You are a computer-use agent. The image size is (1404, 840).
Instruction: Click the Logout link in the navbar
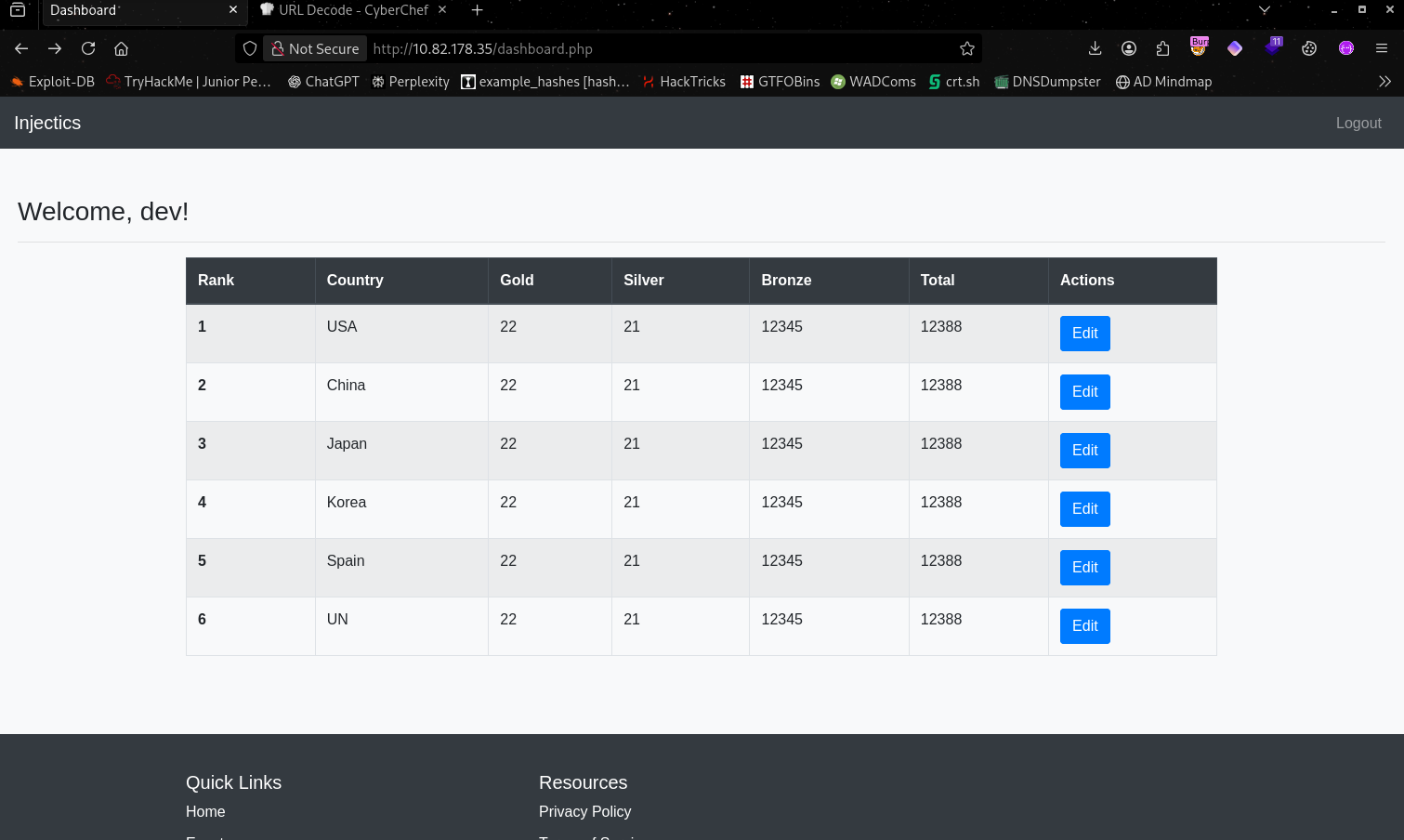tap(1358, 123)
